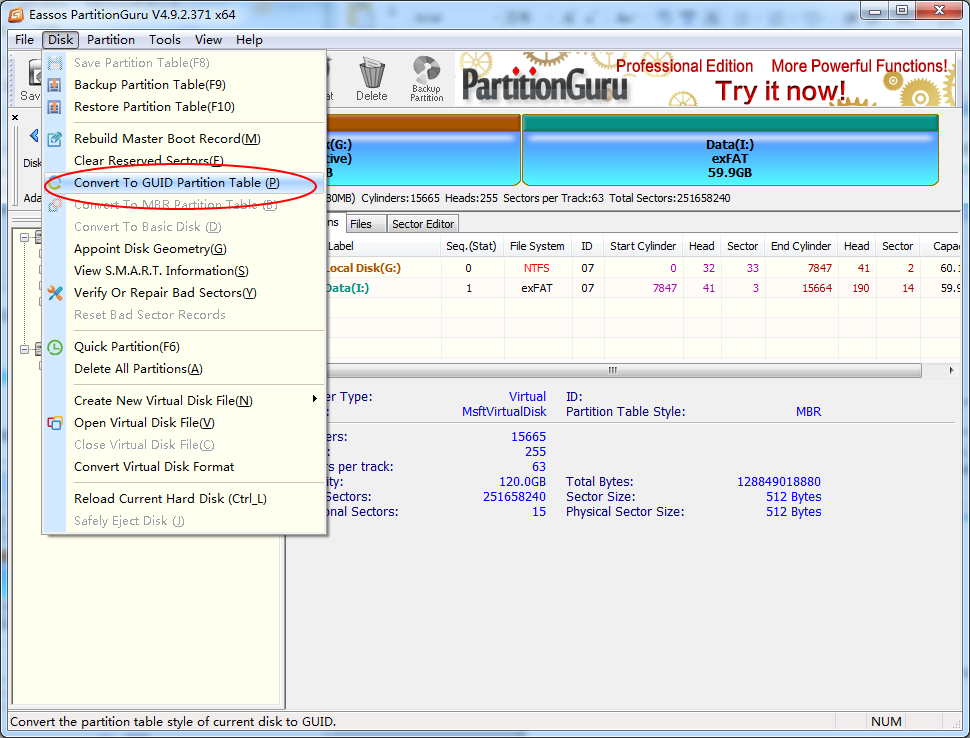Click the MBR partition table style value
Image resolution: width=970 pixels, height=738 pixels.
809,412
